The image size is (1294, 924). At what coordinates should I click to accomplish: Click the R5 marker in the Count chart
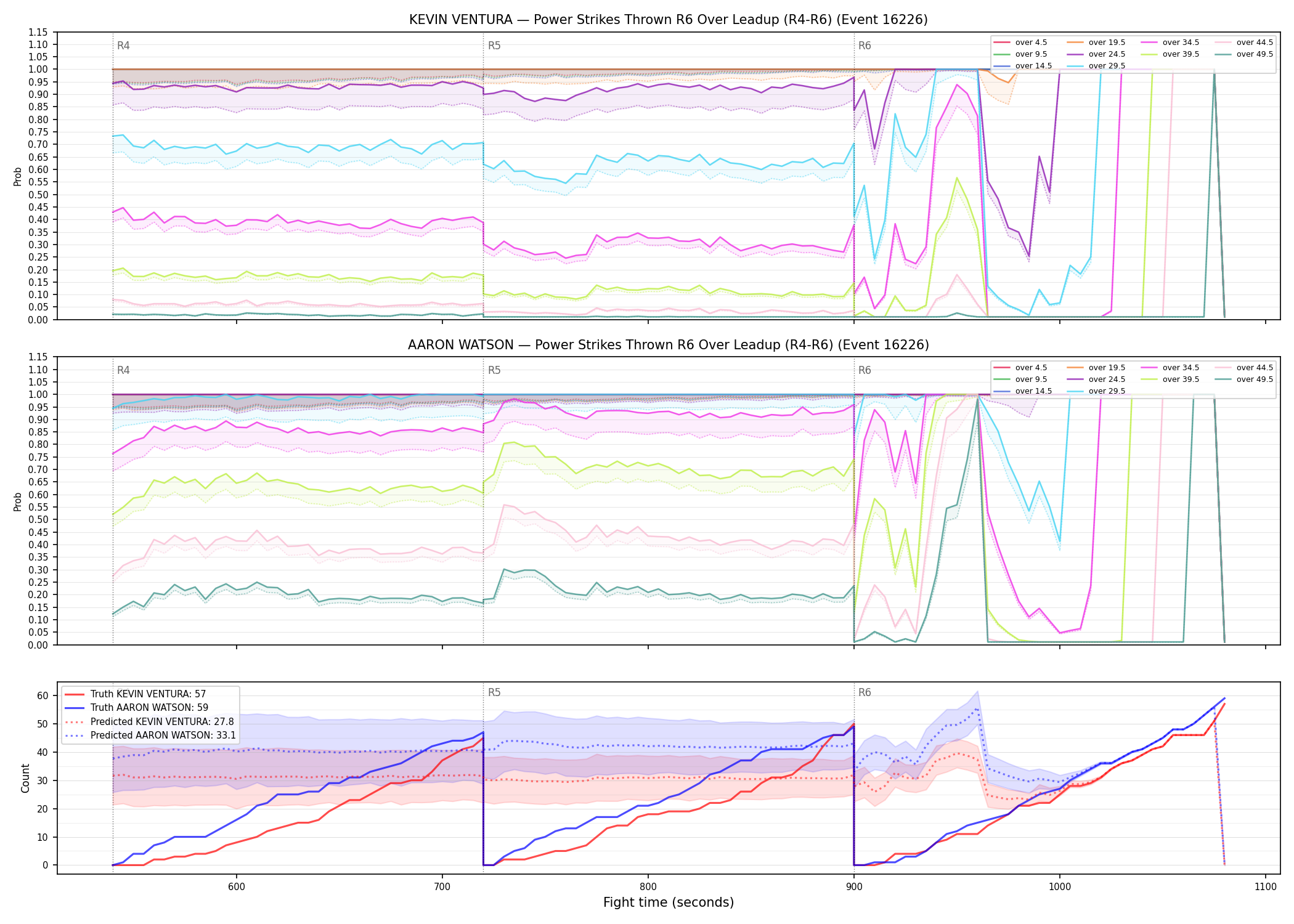tap(494, 692)
